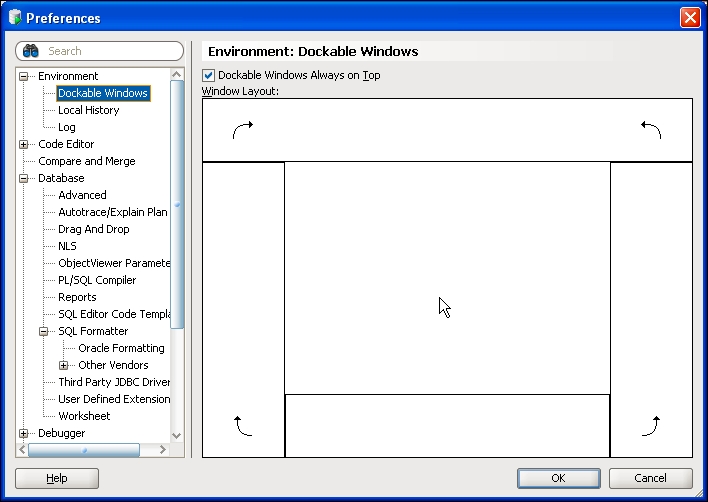Viewport: 708px width, 502px height.
Task: Select Autotrace/Explain Plan entry
Action: (113, 212)
